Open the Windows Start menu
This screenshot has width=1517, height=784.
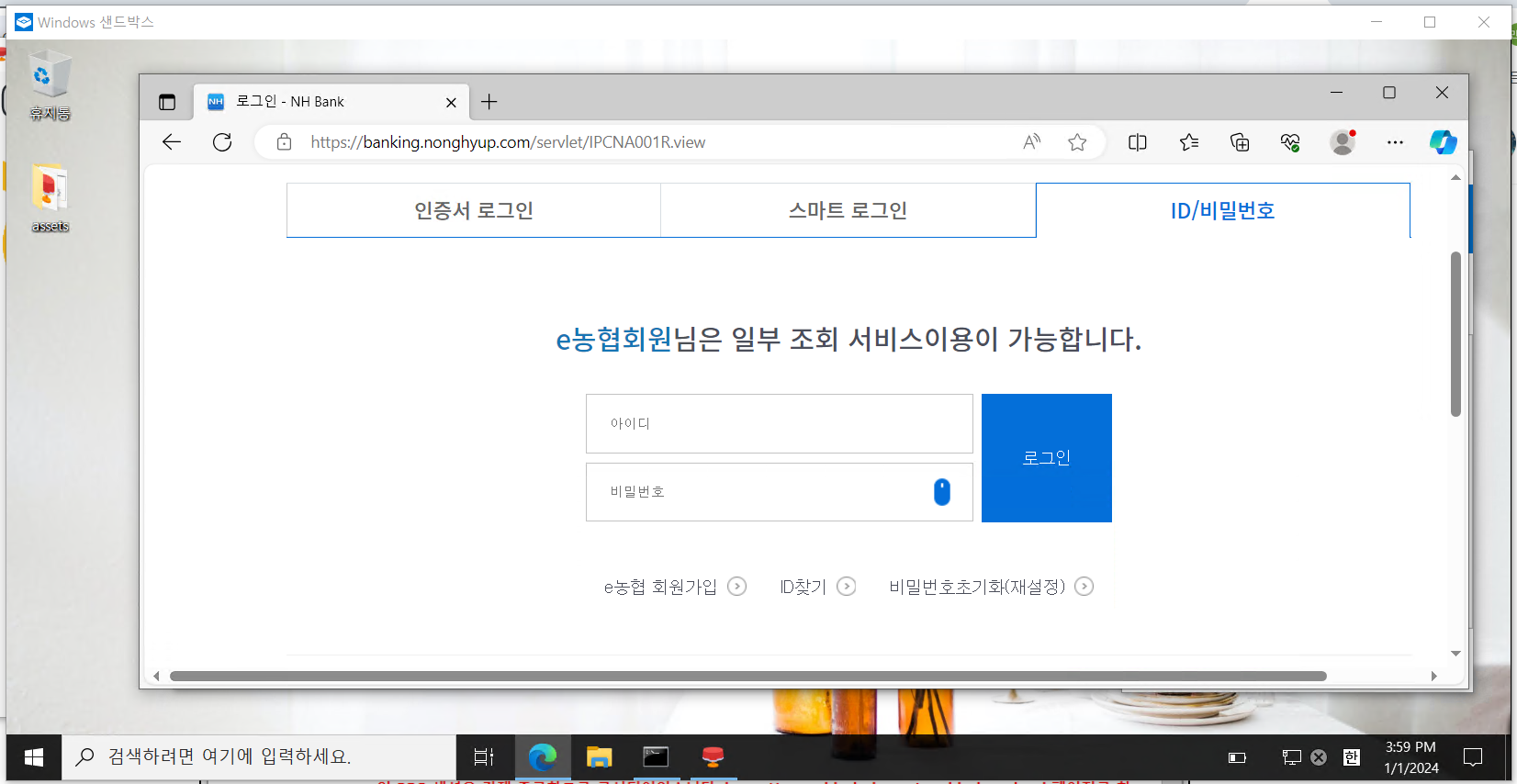34,757
